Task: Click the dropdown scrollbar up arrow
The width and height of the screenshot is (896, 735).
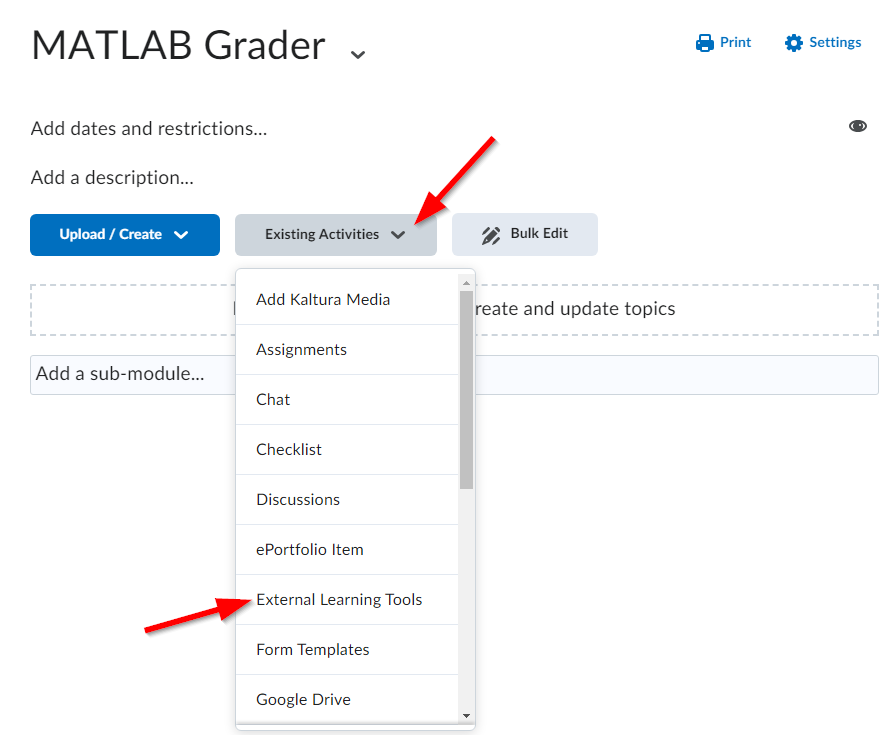Action: point(466,283)
